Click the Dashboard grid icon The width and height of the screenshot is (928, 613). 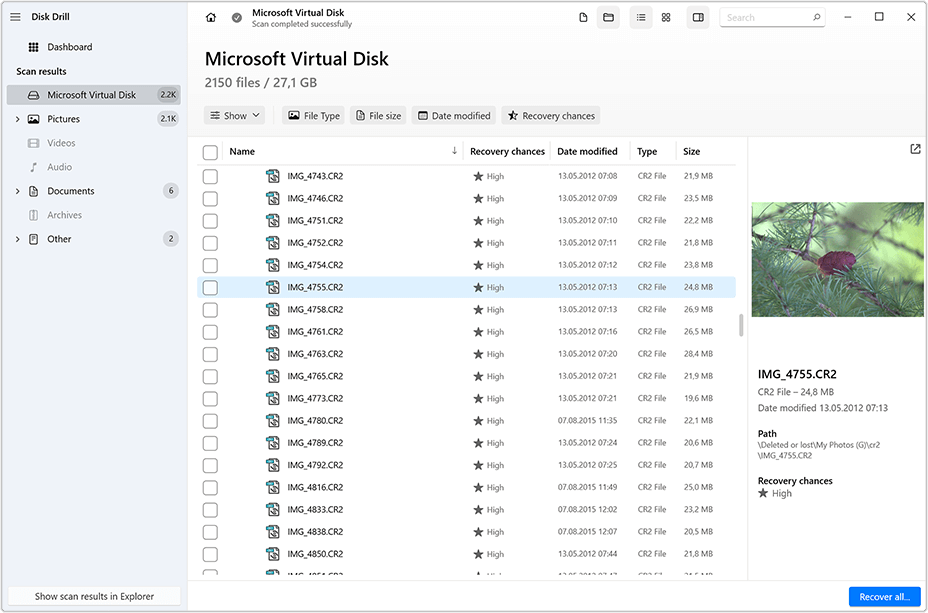click(34, 47)
